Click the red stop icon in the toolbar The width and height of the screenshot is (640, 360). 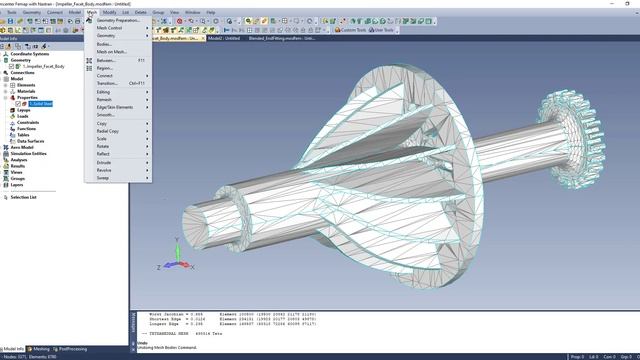coord(179,21)
